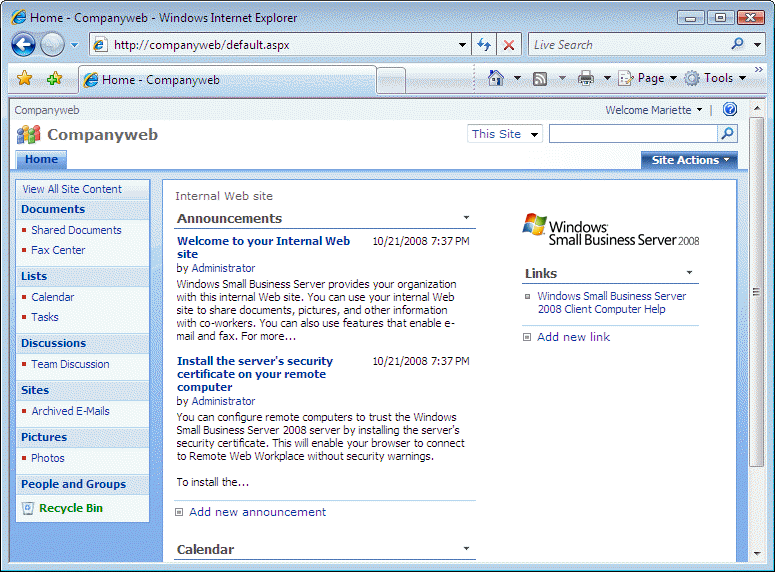
Task: Click the browser Home page icon
Action: [496, 78]
